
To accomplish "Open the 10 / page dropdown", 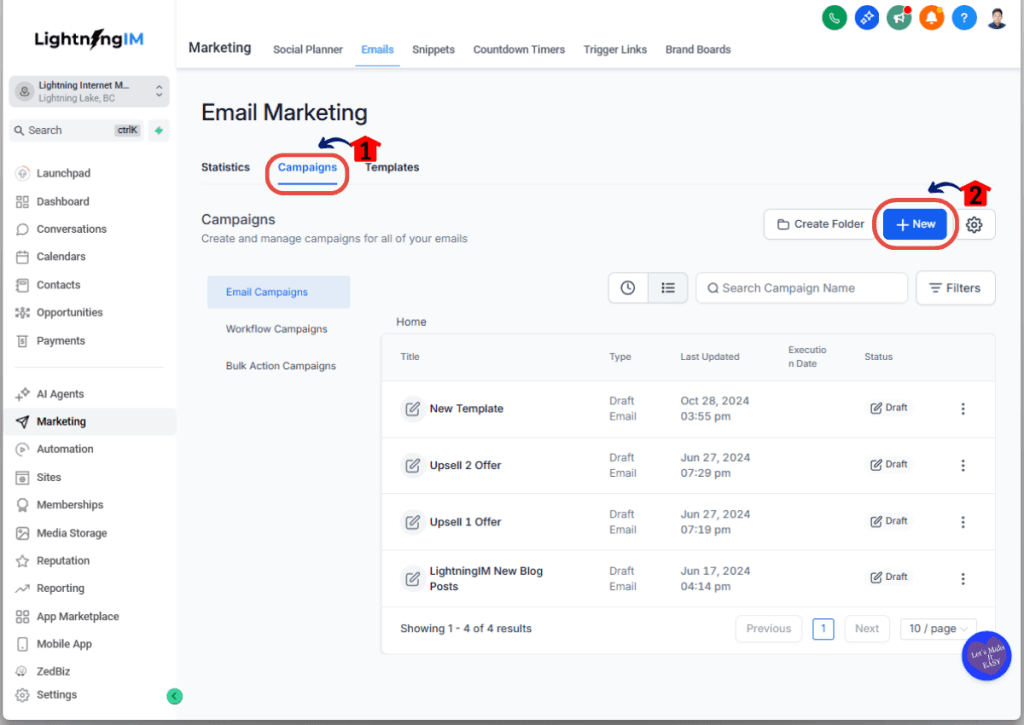I will 937,628.
